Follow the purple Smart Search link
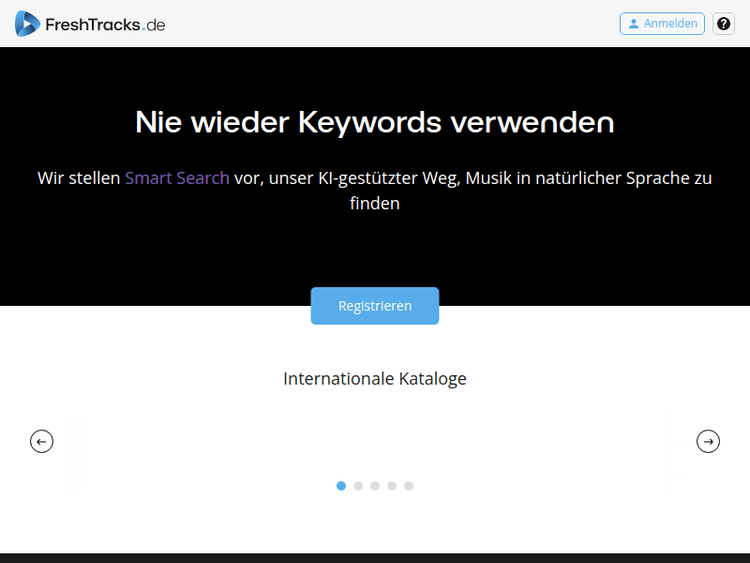This screenshot has height=563, width=750. click(x=177, y=178)
